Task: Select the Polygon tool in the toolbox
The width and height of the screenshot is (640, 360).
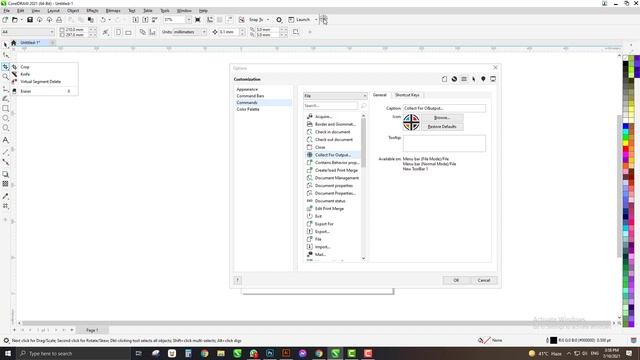Action: coord(6,128)
